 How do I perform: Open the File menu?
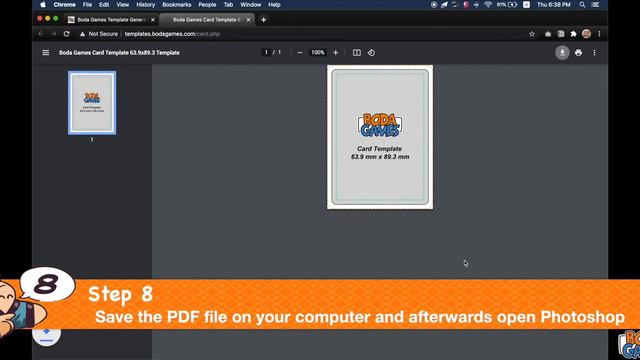pyautogui.click(x=87, y=5)
